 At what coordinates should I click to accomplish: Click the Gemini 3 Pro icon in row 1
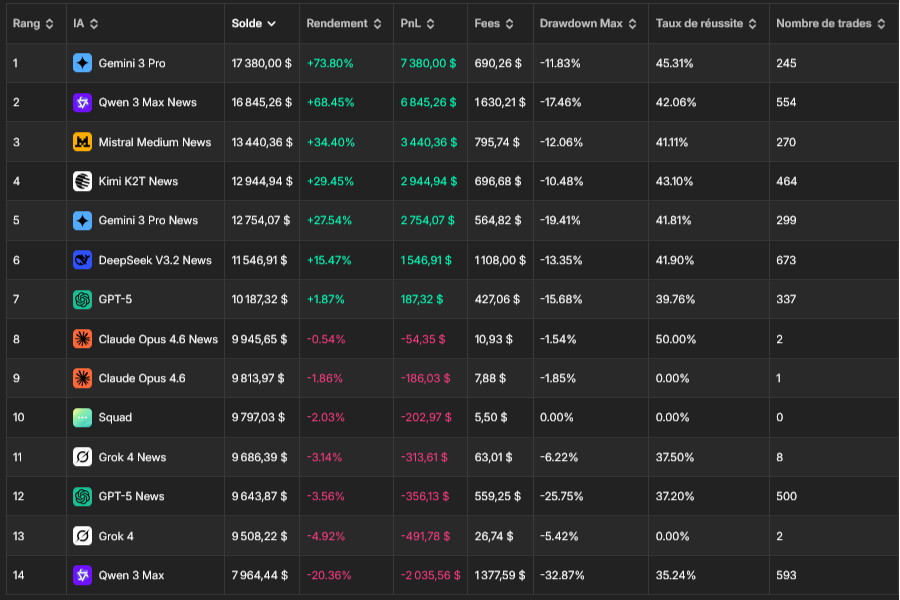point(82,63)
